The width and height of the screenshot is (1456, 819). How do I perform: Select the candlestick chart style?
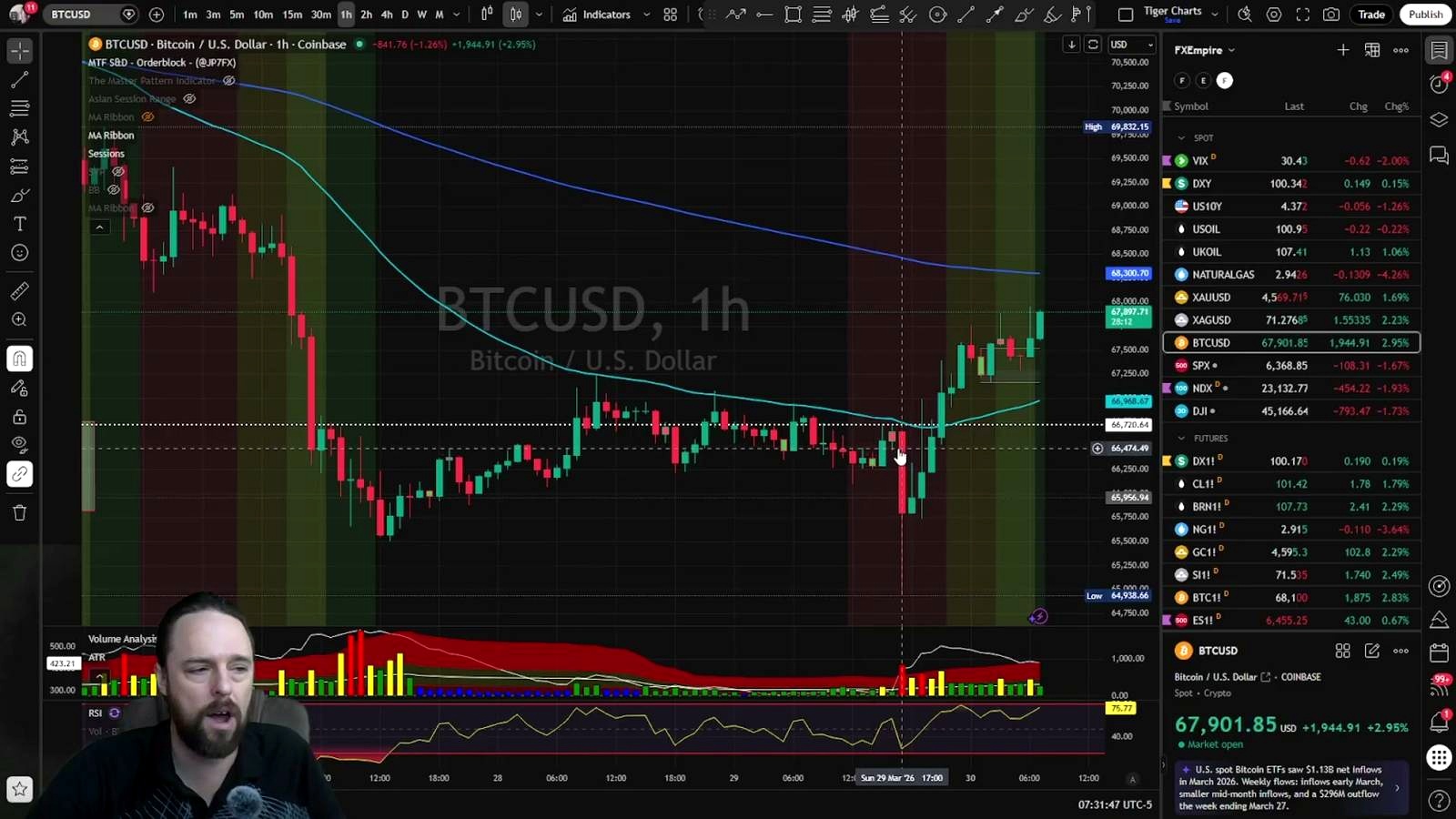coord(516,15)
